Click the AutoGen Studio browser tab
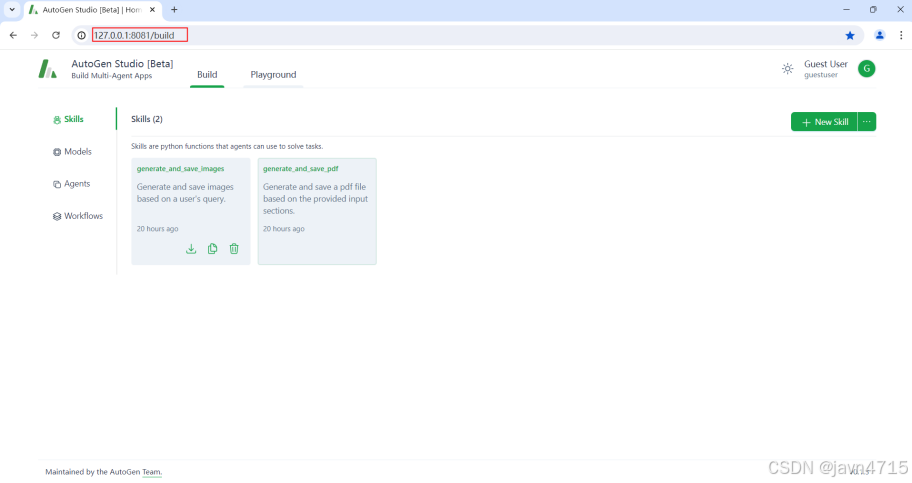This screenshot has width=912, height=483. point(92,10)
